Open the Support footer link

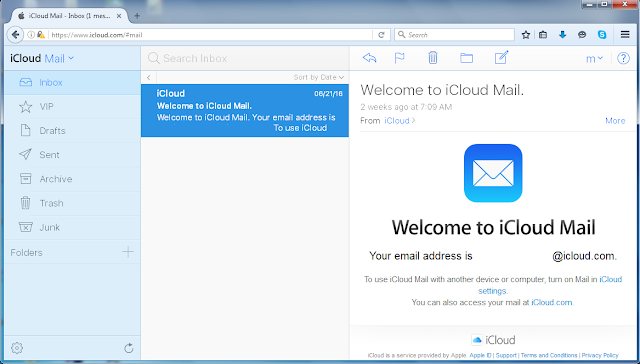coord(506,355)
